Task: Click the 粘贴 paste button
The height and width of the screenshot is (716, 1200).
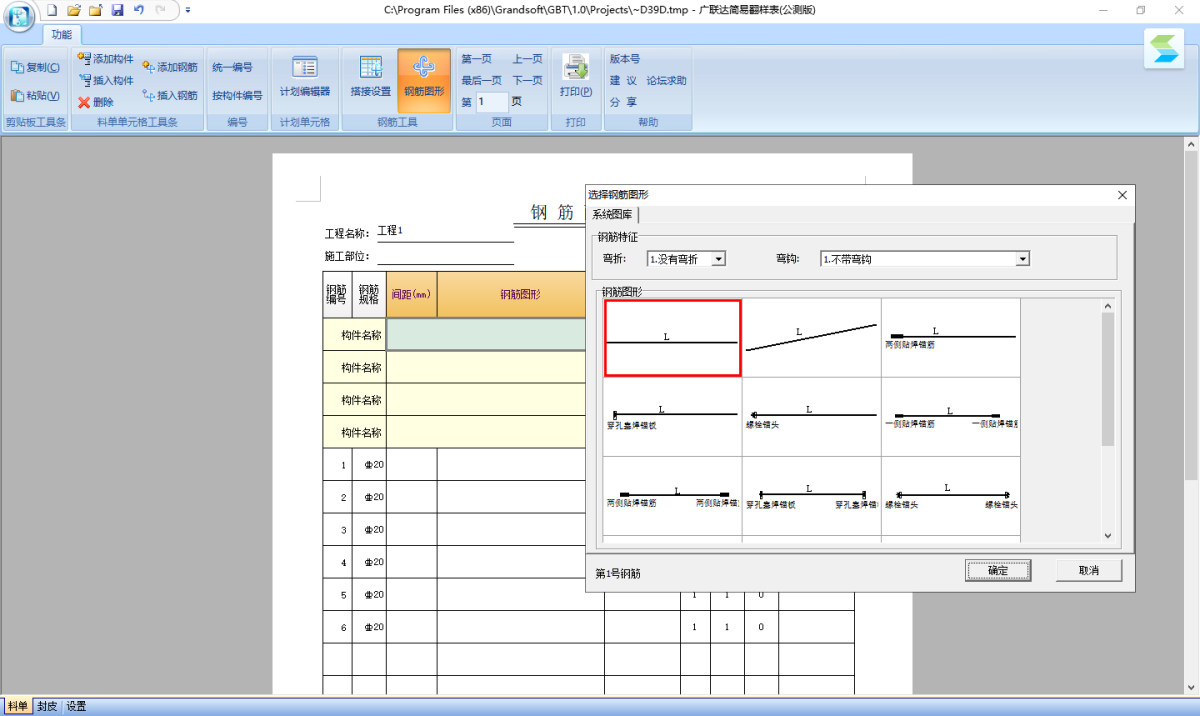Action: tap(35, 96)
